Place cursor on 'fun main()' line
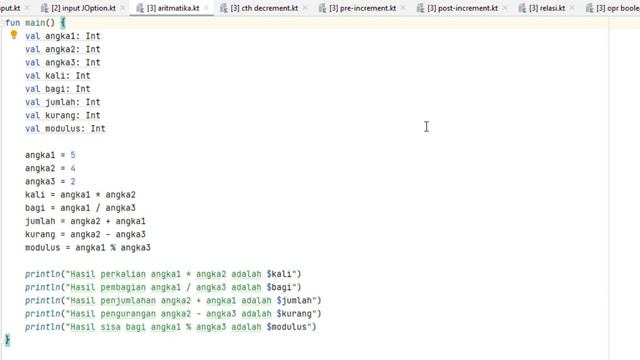This screenshot has height=360, width=640. (x=35, y=23)
